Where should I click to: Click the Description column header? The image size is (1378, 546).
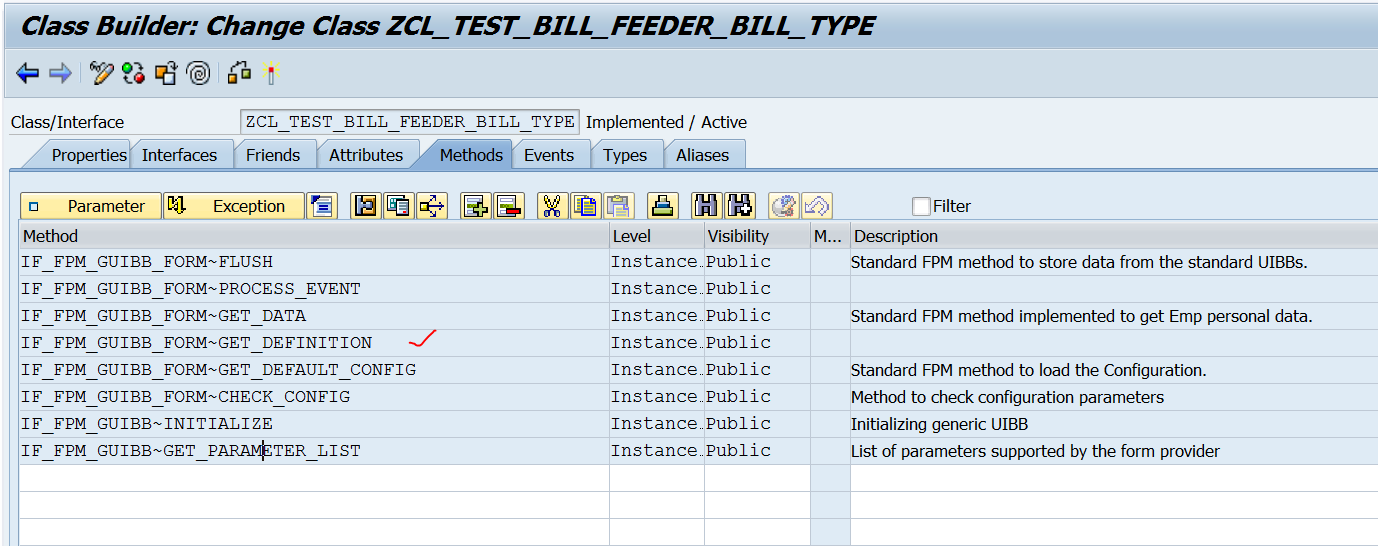1114,236
